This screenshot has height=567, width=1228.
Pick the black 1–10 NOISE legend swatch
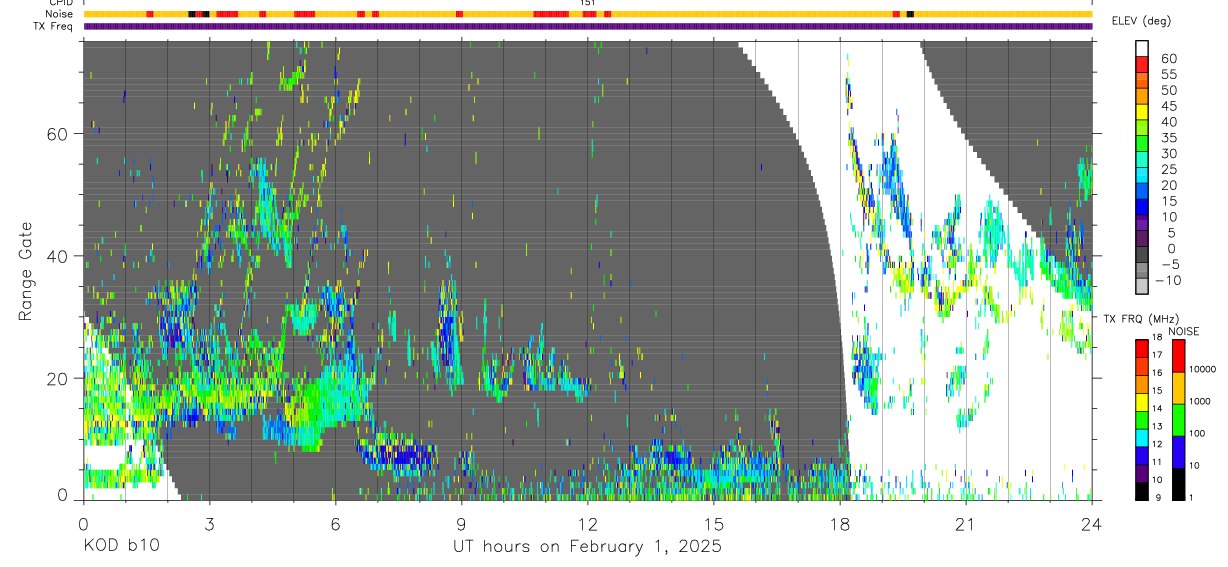pos(1178,484)
